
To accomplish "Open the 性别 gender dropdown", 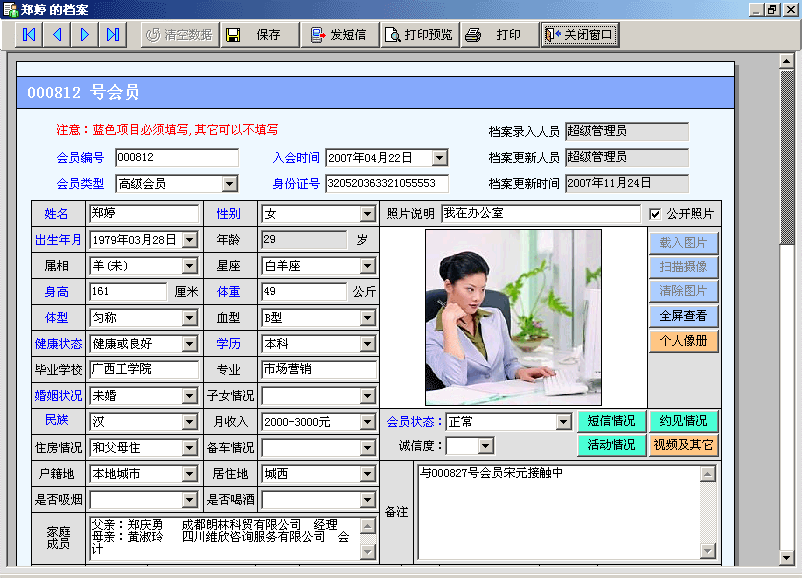I will 368,214.
